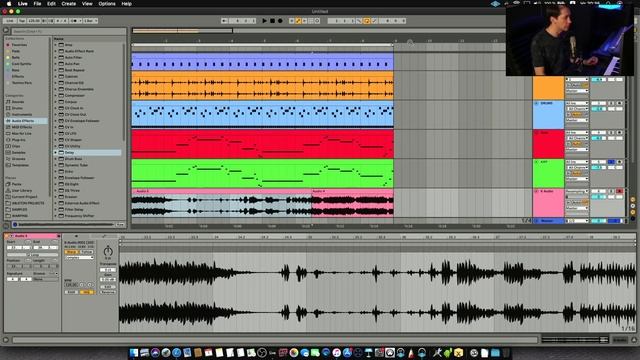
Task: Click the orange track color header
Action: coord(548,87)
